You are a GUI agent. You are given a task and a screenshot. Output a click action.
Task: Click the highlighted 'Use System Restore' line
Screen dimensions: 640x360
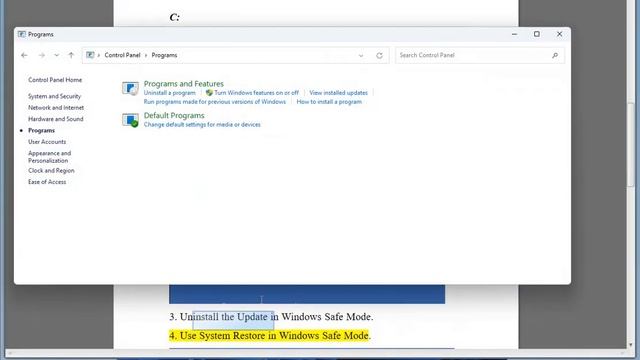pyautogui.click(x=270, y=336)
